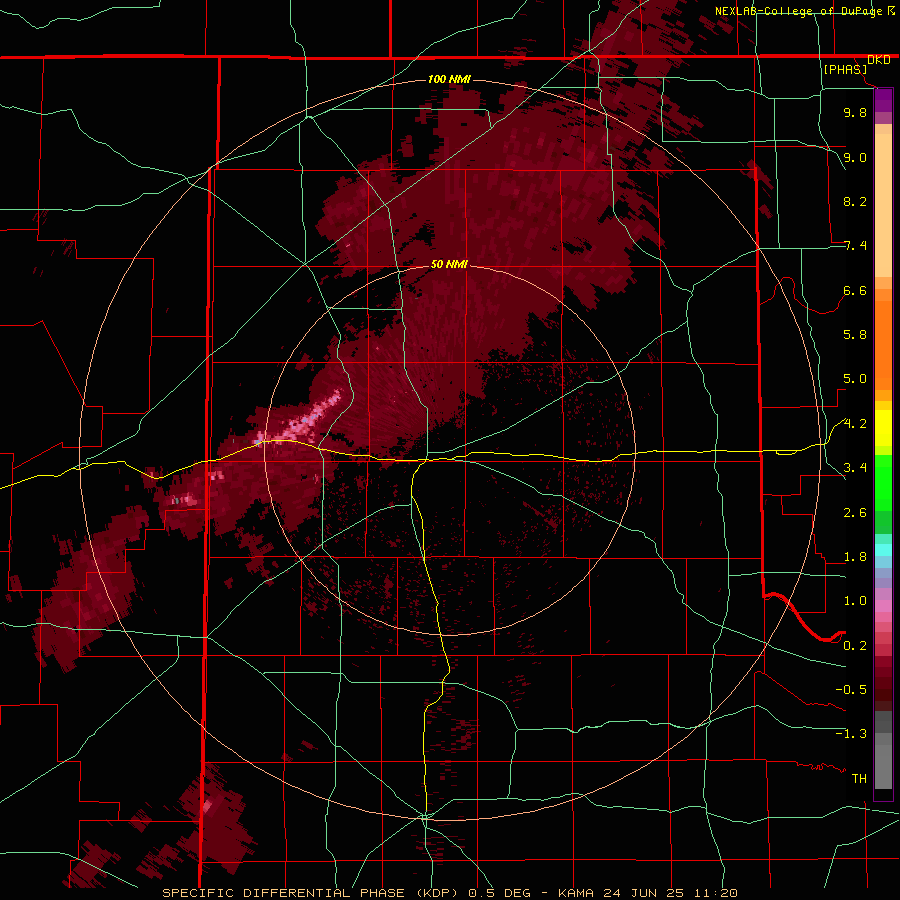This screenshot has height=900, width=900.
Task: Click the [PHAS] scale unit label
Action: pos(845,69)
